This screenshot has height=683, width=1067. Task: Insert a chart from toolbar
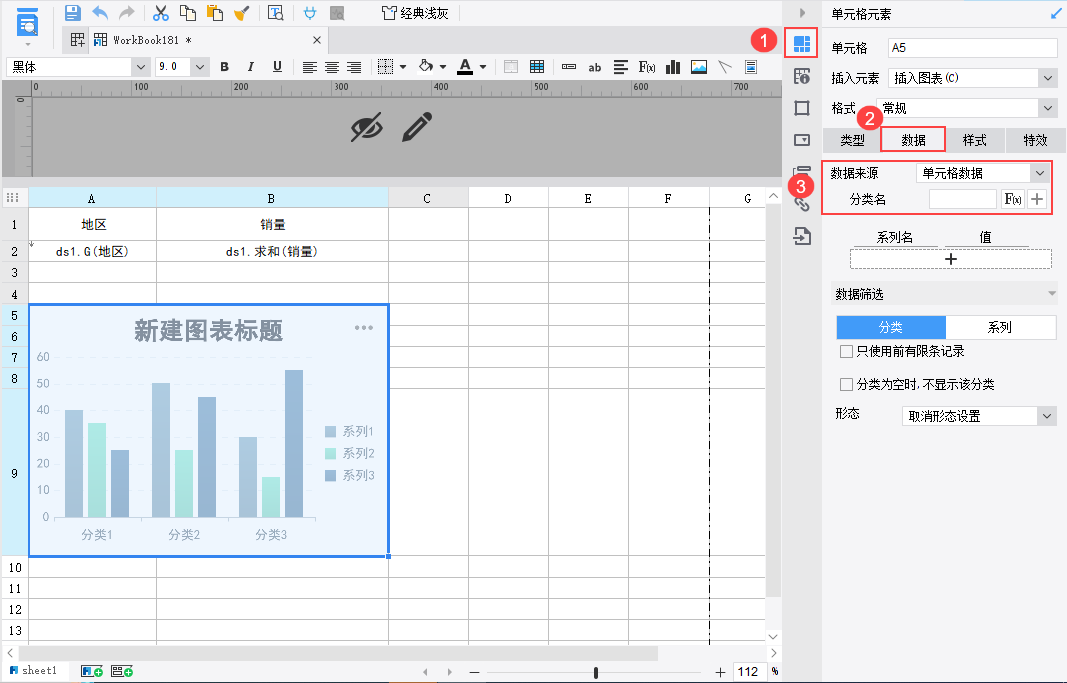[x=673, y=67]
